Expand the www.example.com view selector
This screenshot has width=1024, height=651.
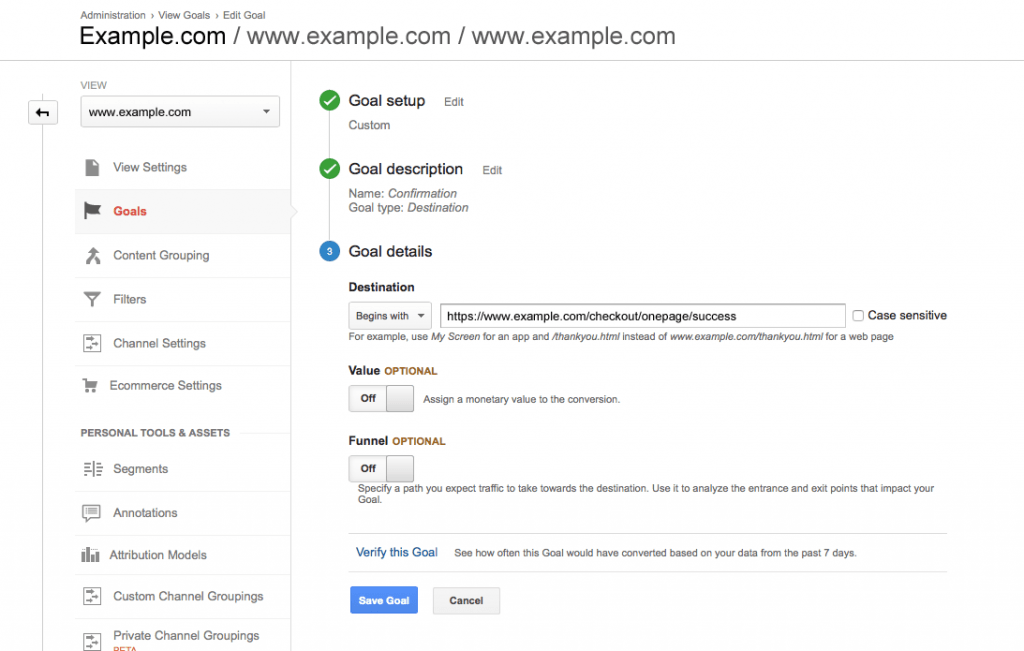(x=180, y=112)
